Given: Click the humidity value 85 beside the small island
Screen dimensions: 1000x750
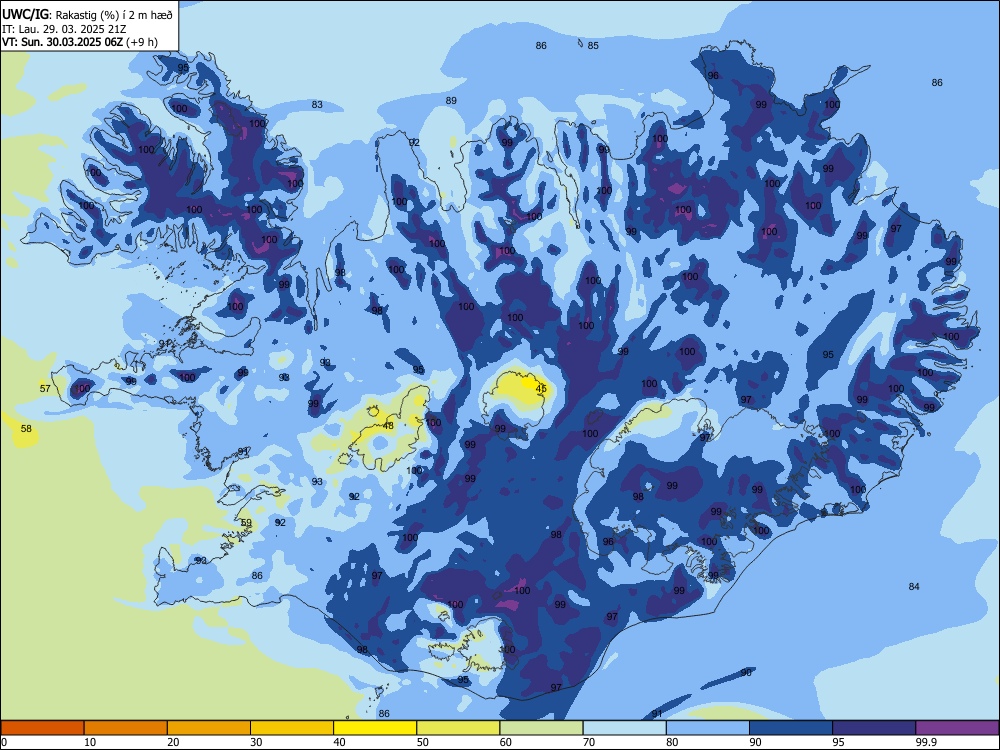Looking at the screenshot, I should (x=593, y=46).
